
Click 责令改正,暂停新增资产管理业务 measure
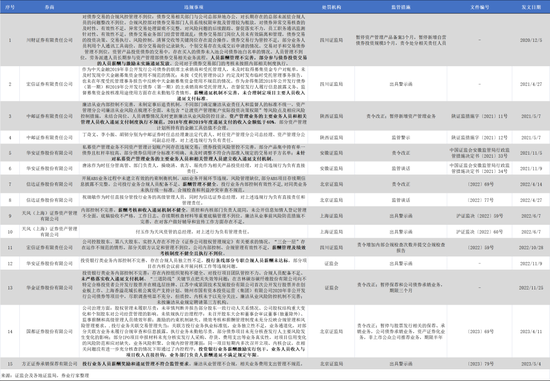point(401,116)
